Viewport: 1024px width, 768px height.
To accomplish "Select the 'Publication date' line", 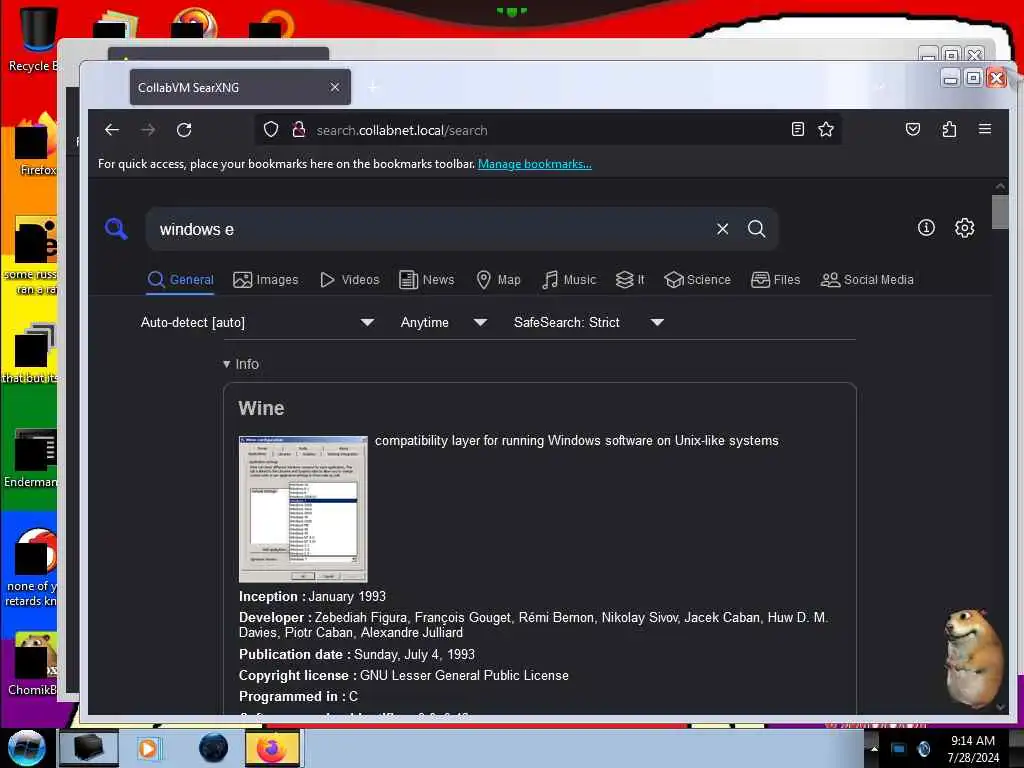I will coord(357,654).
